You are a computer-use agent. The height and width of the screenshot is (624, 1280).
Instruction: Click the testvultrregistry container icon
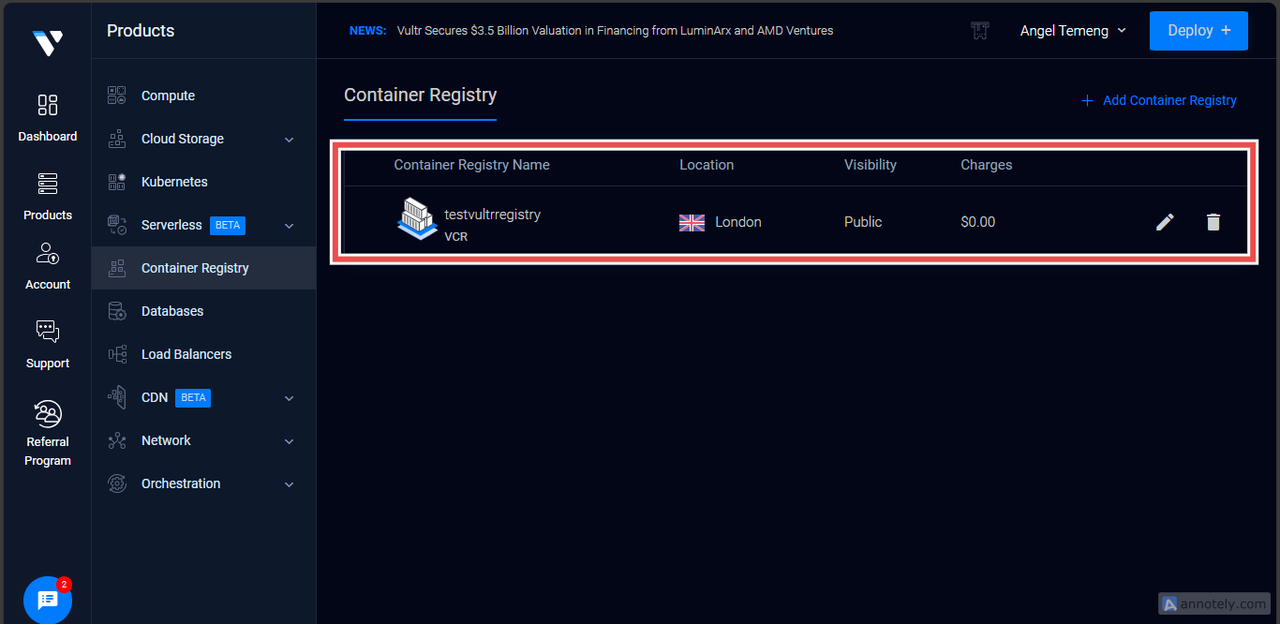point(416,218)
